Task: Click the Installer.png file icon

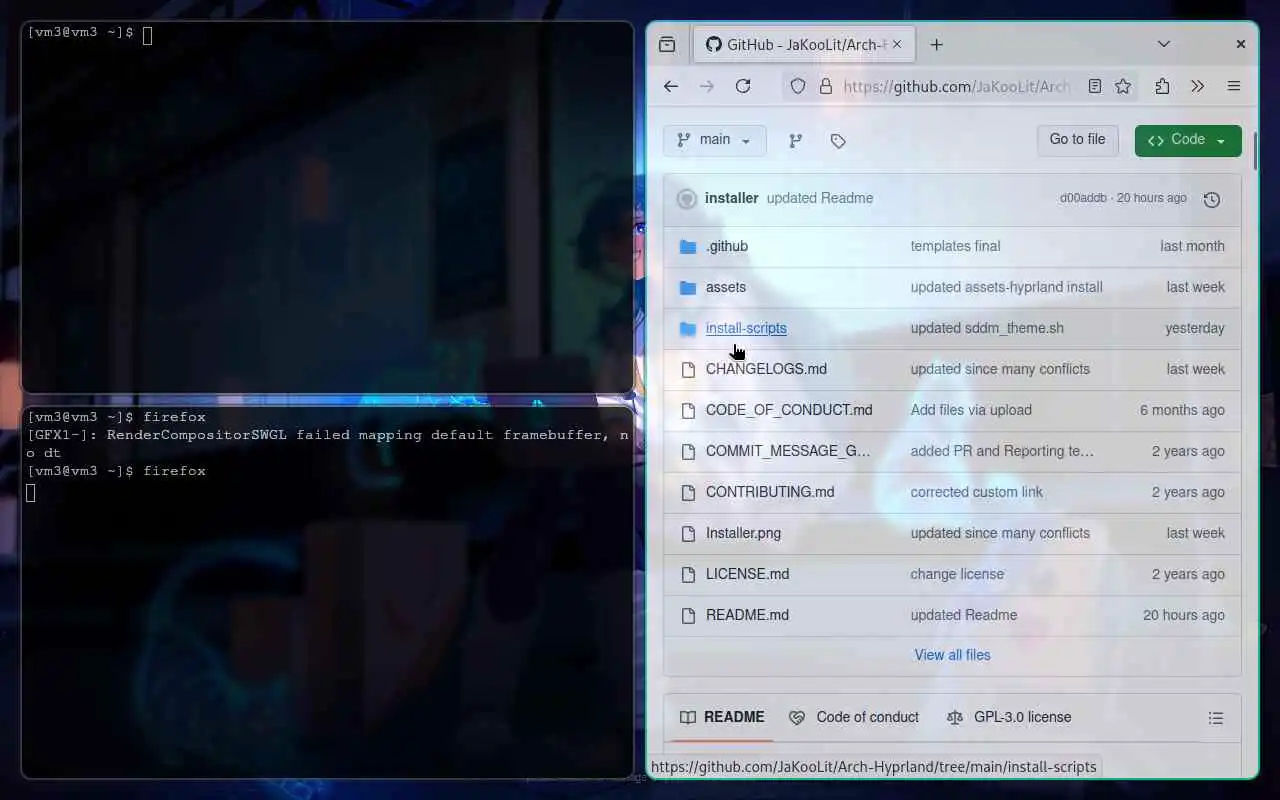Action: tap(688, 533)
